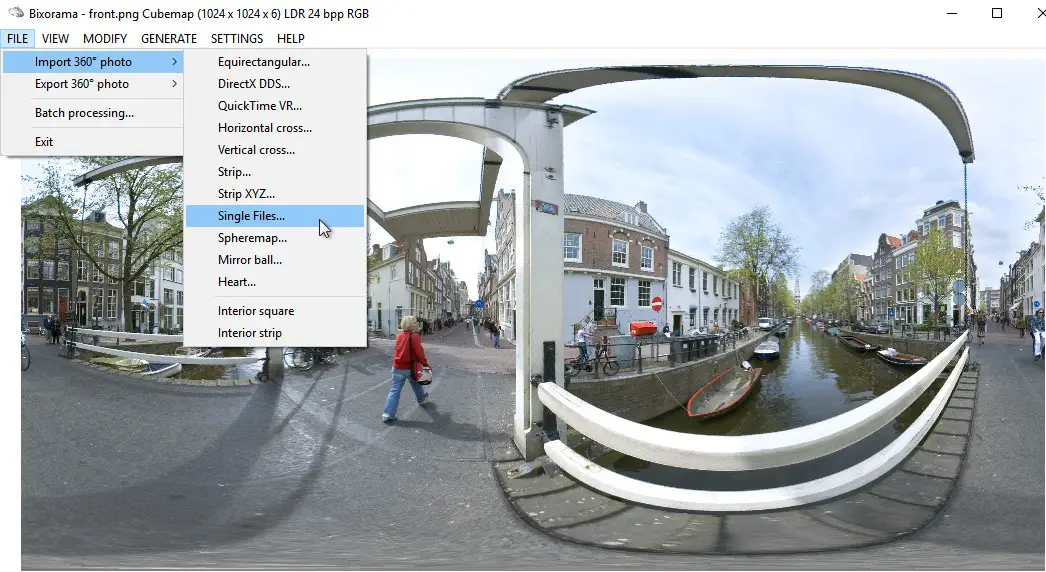Open the GENERATE menu
Viewport: 1046px width, 572px height.
tap(169, 39)
